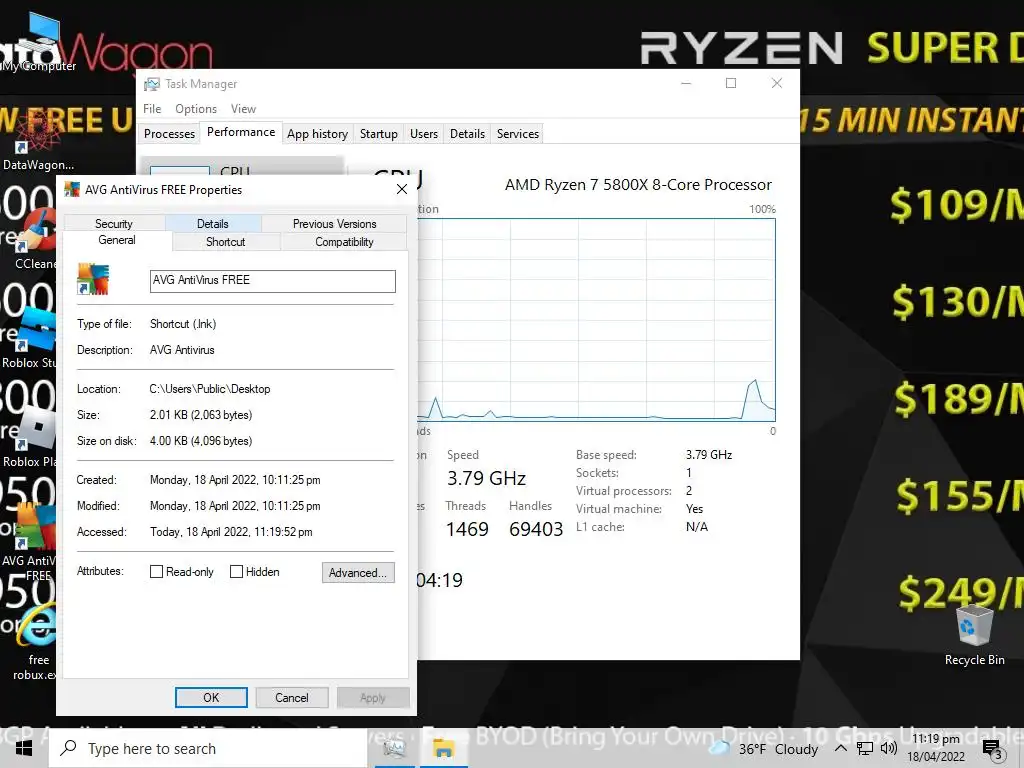The width and height of the screenshot is (1024, 768).
Task: Click AVG icon in Properties title bar
Action: [x=72, y=189]
